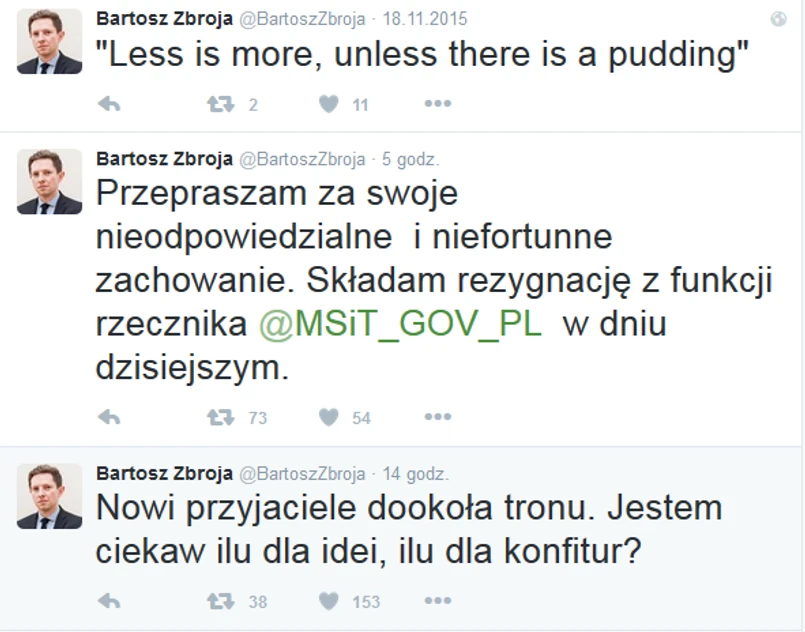This screenshot has height=632, width=805.
Task: Open the @MSiT_GOV_PL mention link
Action: [x=400, y=326]
